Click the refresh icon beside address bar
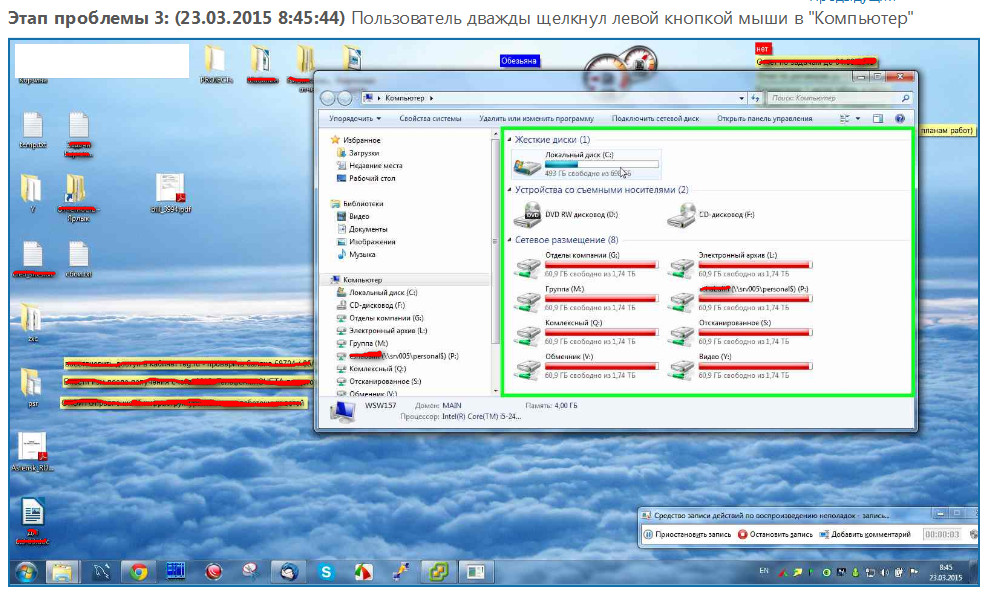 point(755,98)
